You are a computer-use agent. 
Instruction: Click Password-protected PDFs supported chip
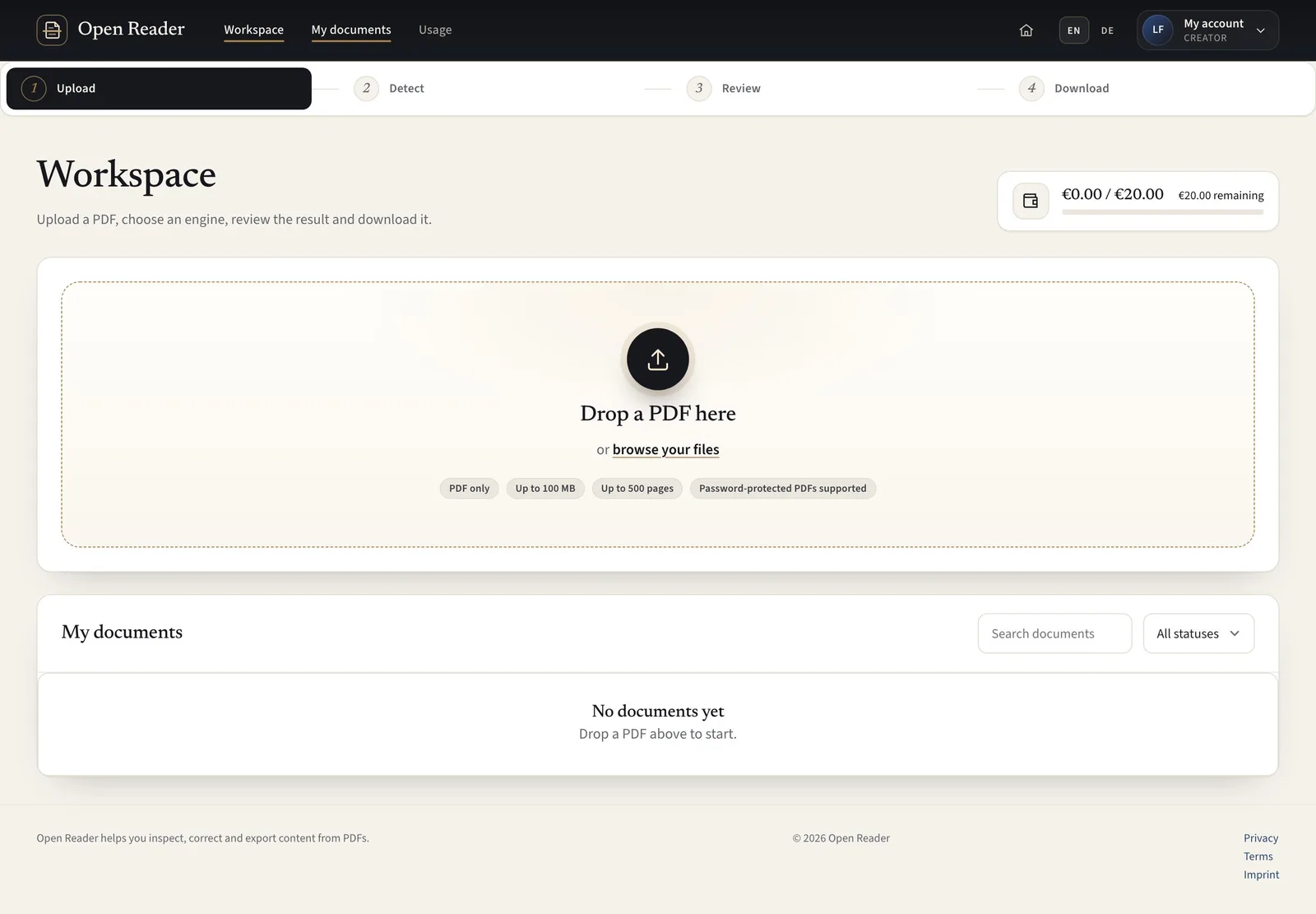pyautogui.click(x=783, y=489)
